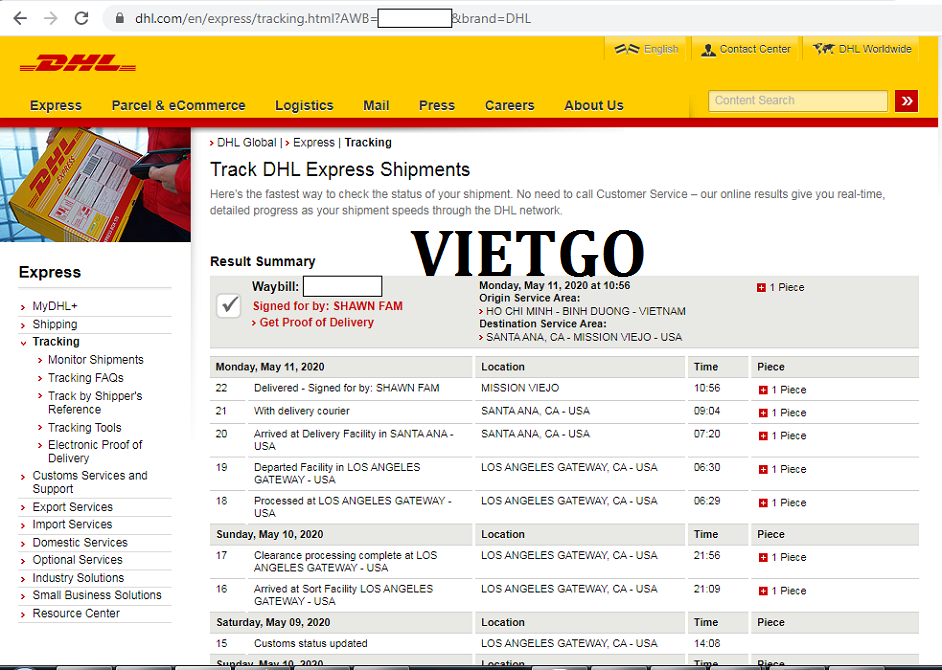Click the DHL Global breadcrumb

tap(246, 142)
